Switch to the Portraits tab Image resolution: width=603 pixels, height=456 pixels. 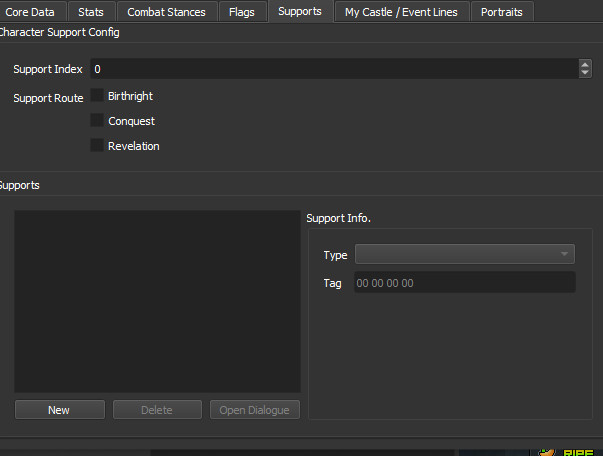tap(502, 12)
